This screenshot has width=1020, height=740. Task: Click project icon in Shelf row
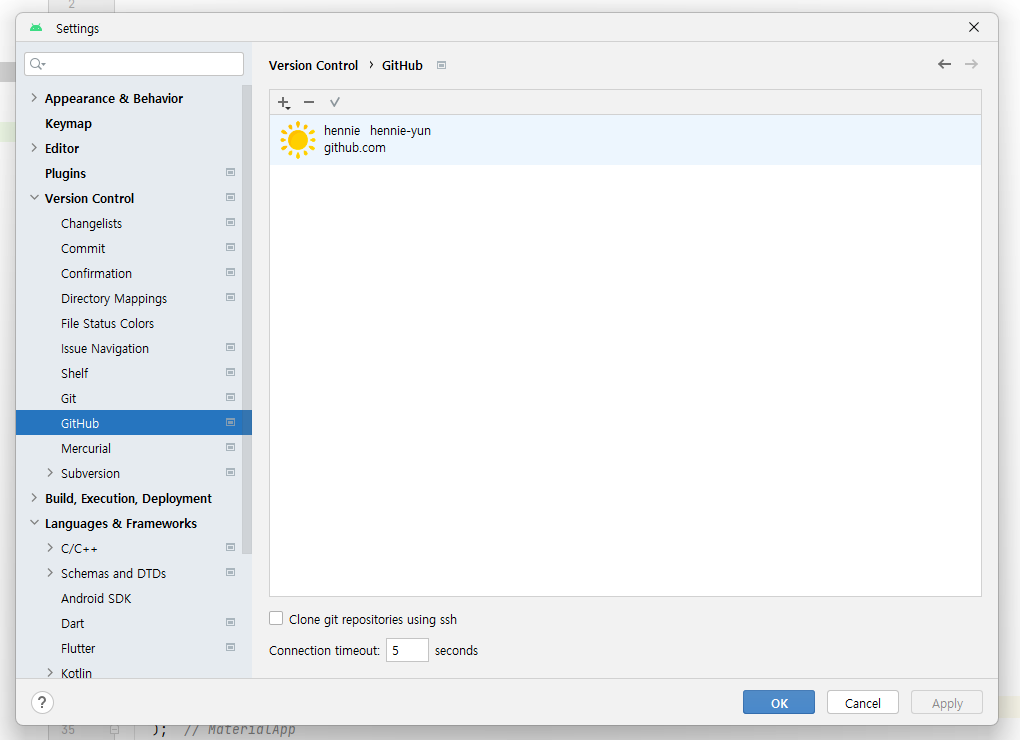[230, 373]
